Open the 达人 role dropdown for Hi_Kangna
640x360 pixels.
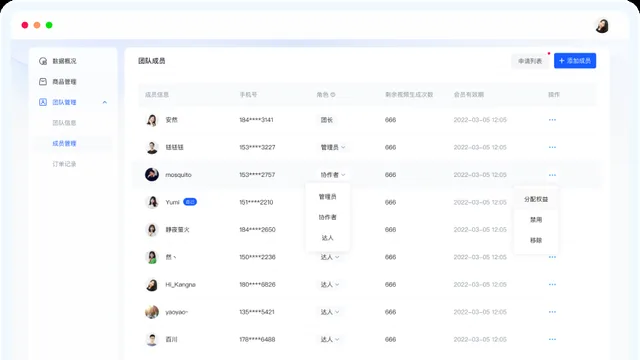tap(330, 284)
